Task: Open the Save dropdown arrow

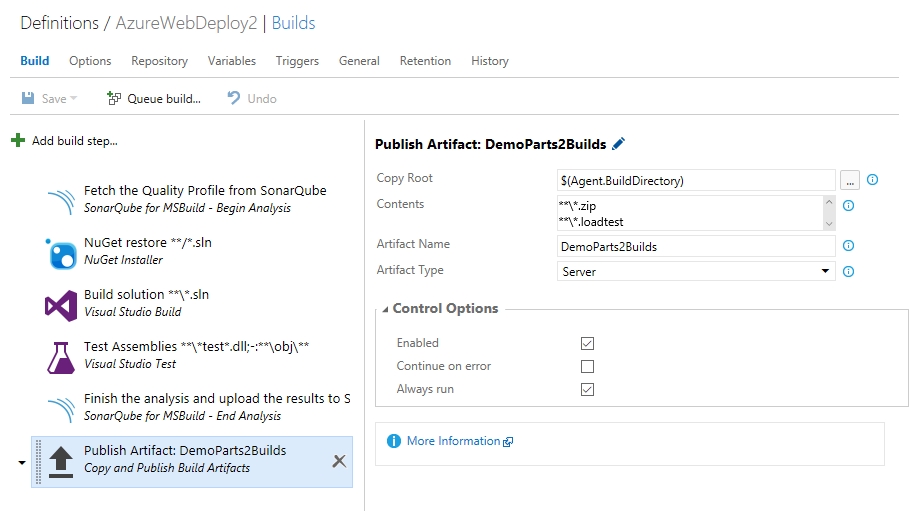Action: point(74,99)
